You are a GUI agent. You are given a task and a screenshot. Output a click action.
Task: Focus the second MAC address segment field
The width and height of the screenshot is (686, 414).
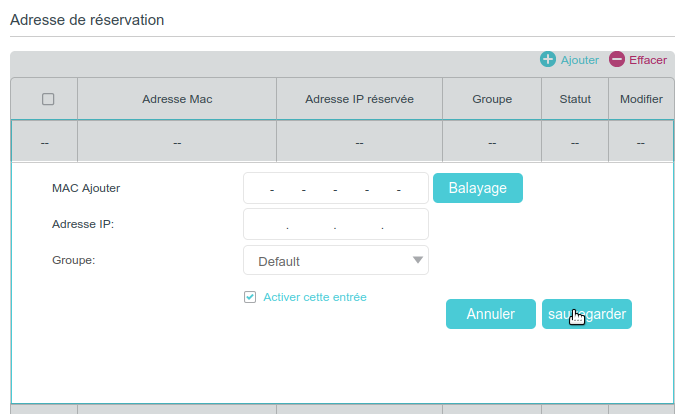pyautogui.click(x=288, y=189)
